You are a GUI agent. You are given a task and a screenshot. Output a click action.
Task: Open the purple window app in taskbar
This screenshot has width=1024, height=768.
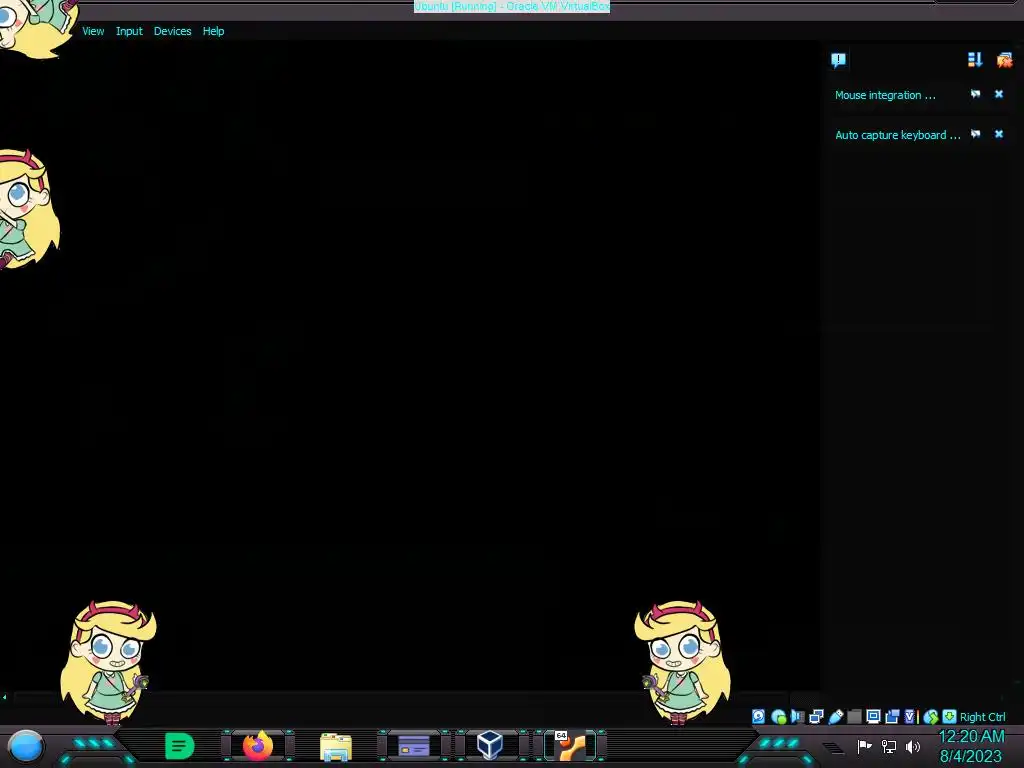(414, 746)
